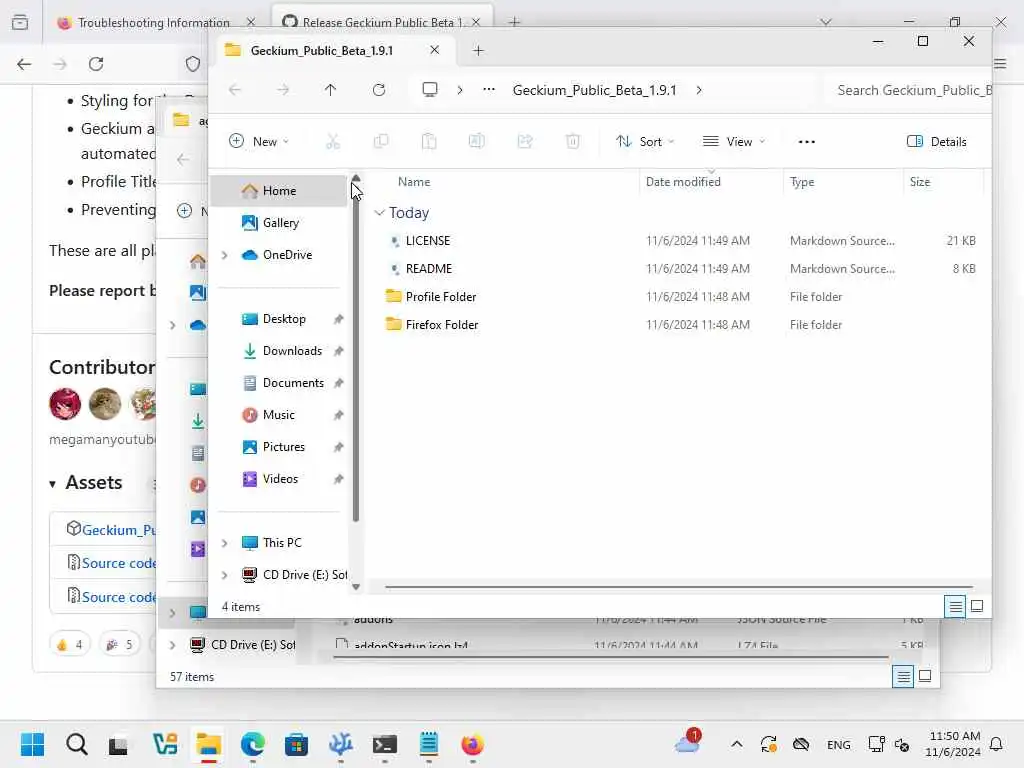This screenshot has width=1024, height=768.
Task: Collapse the Today group chevron
Action: click(379, 213)
